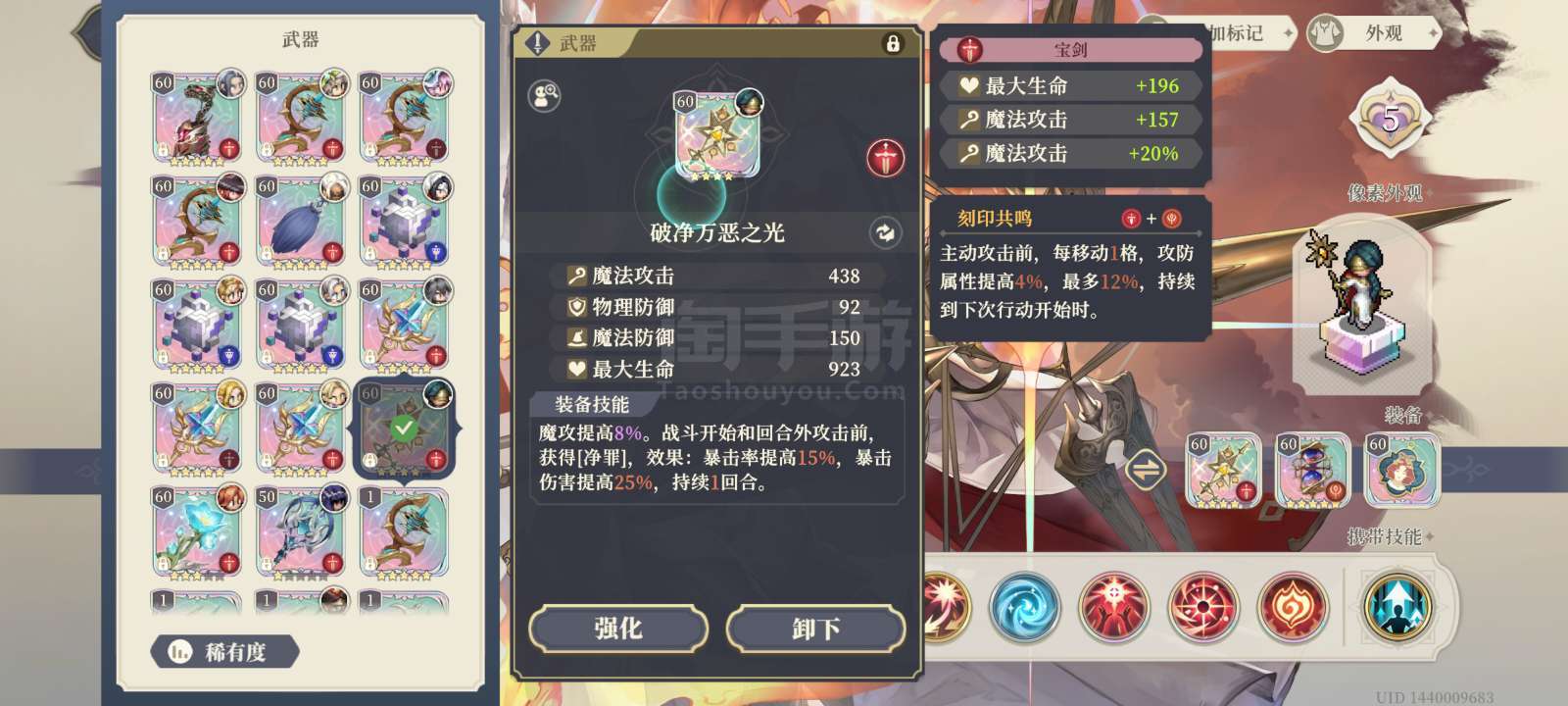
Task: Click the equipment swap arrows icon
Action: coord(1145,470)
